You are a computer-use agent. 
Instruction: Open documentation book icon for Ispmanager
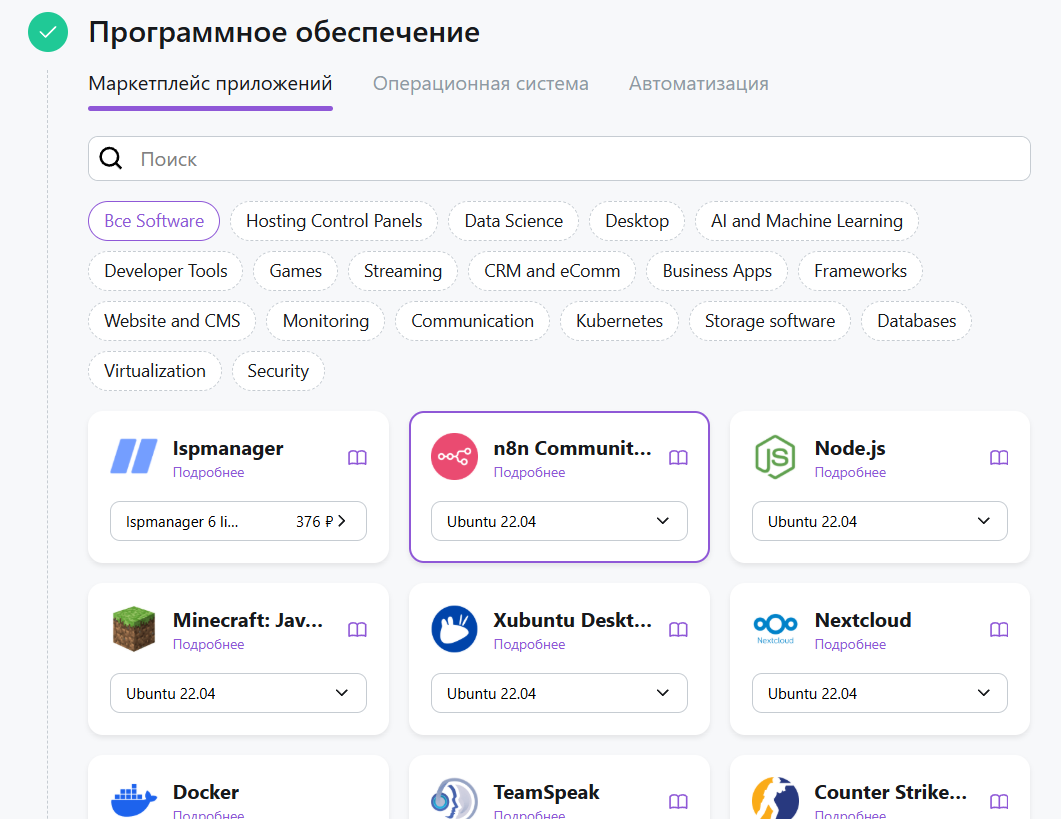[357, 458]
